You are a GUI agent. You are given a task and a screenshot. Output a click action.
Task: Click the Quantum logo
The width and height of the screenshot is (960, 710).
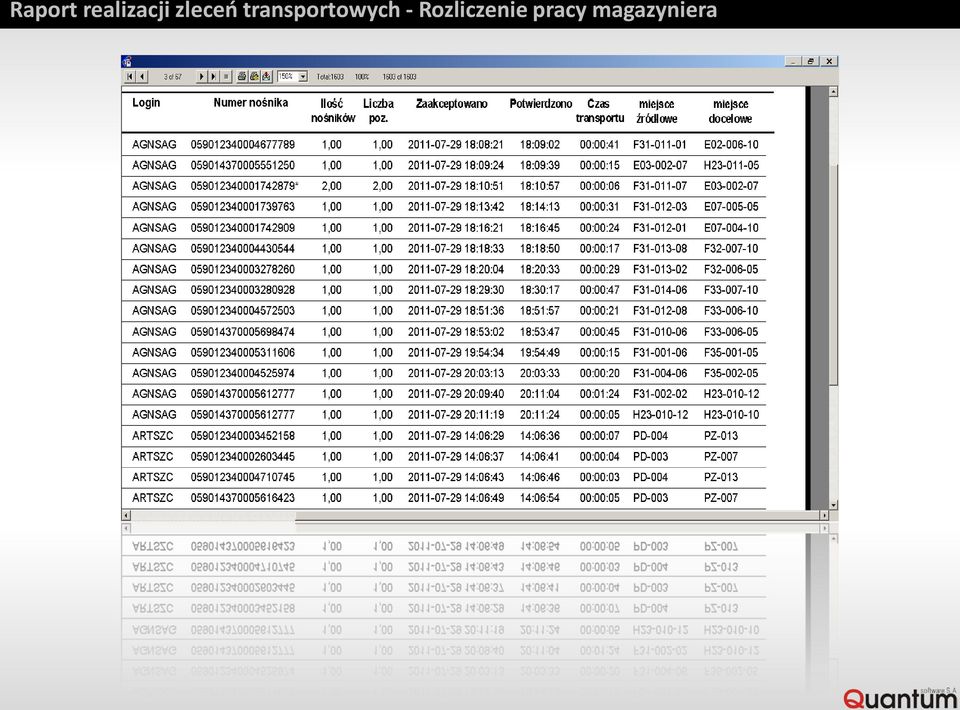(x=900, y=698)
